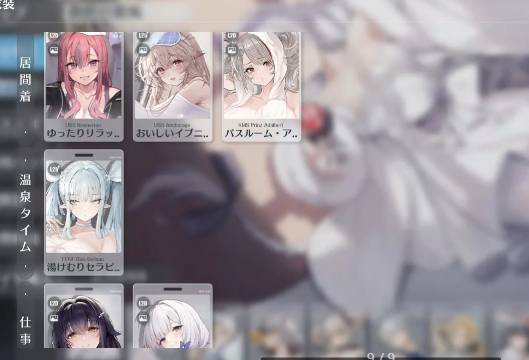The width and height of the screenshot is (529, 360).
Task: Click the L2D badge on おいしいイブニ.. card
Action: [x=143, y=35]
